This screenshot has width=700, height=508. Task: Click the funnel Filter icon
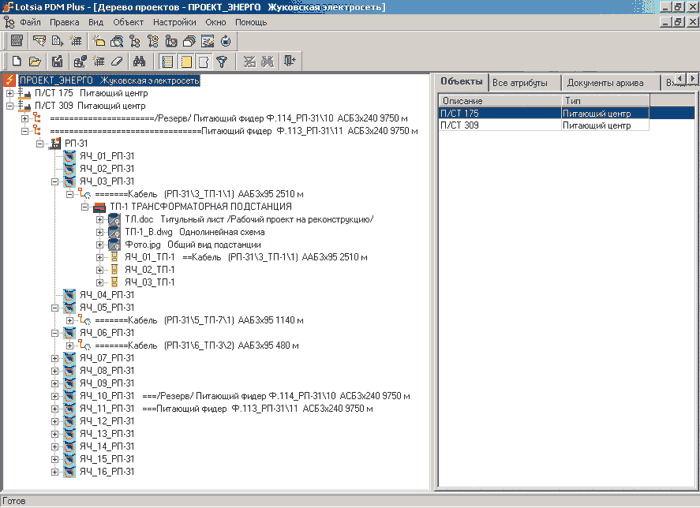[223, 62]
